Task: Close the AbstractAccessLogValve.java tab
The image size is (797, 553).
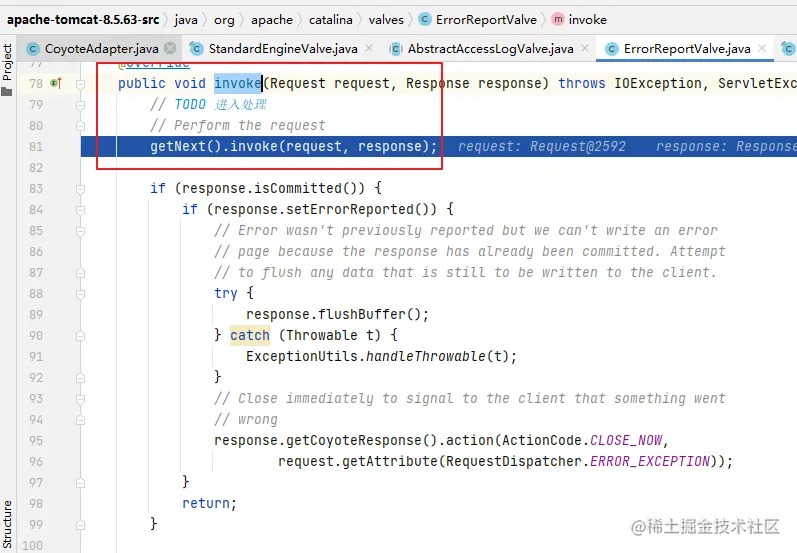Action: coord(585,48)
